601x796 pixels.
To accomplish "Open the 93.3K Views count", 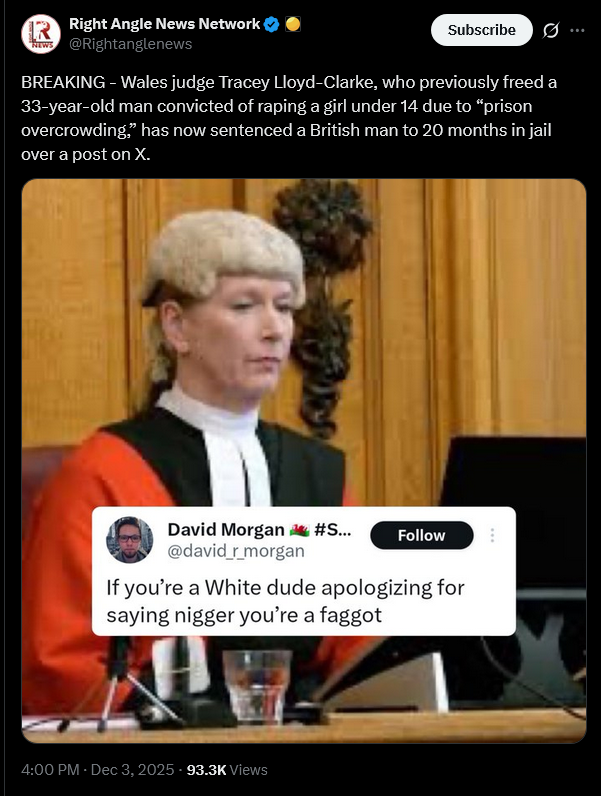I will click(227, 770).
